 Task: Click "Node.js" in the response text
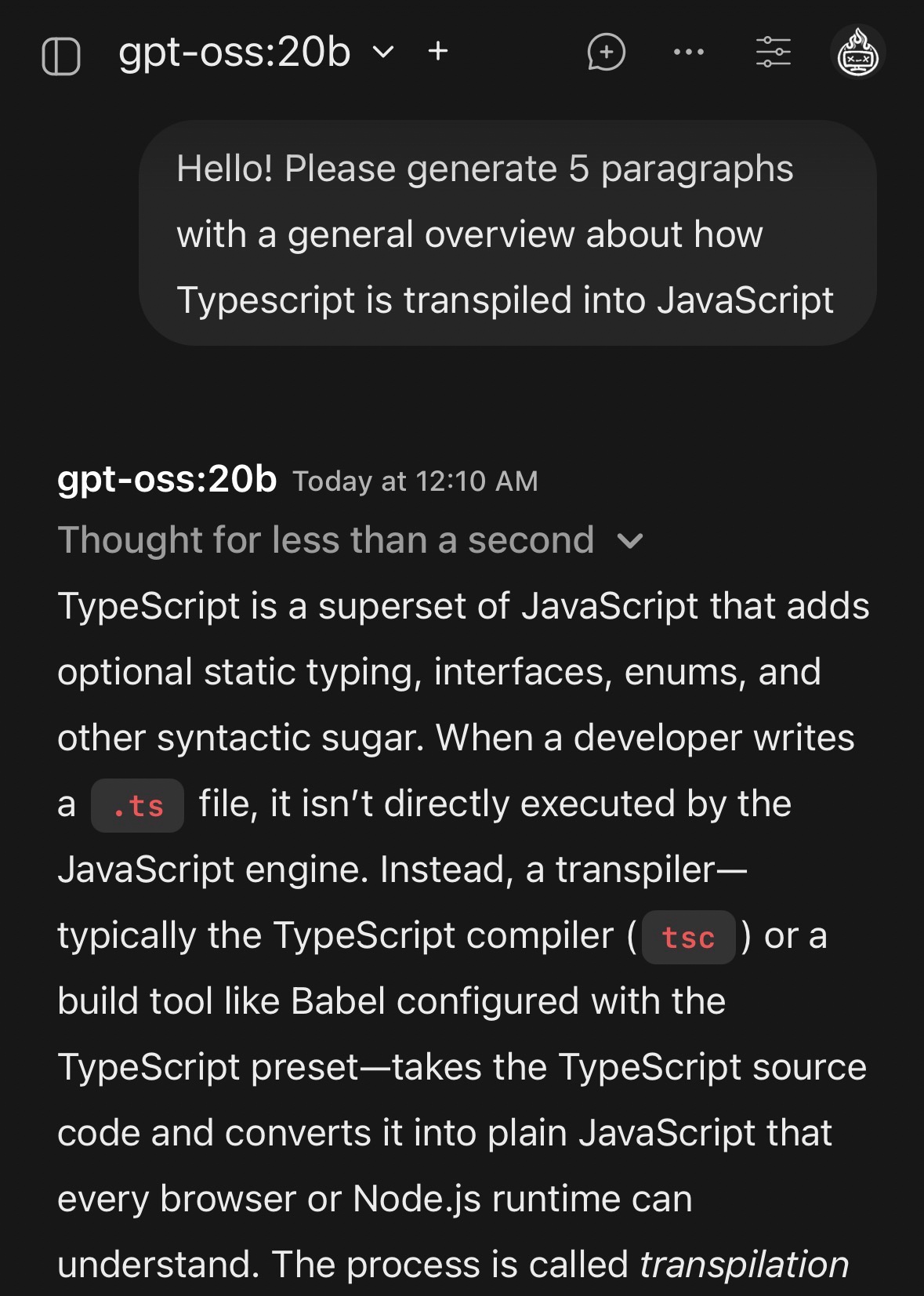pos(417,1198)
